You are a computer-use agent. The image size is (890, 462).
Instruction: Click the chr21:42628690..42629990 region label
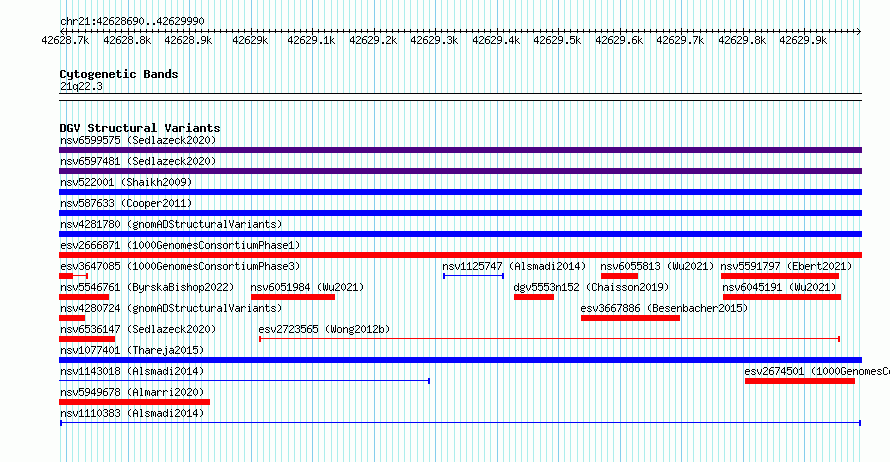pyautogui.click(x=132, y=21)
